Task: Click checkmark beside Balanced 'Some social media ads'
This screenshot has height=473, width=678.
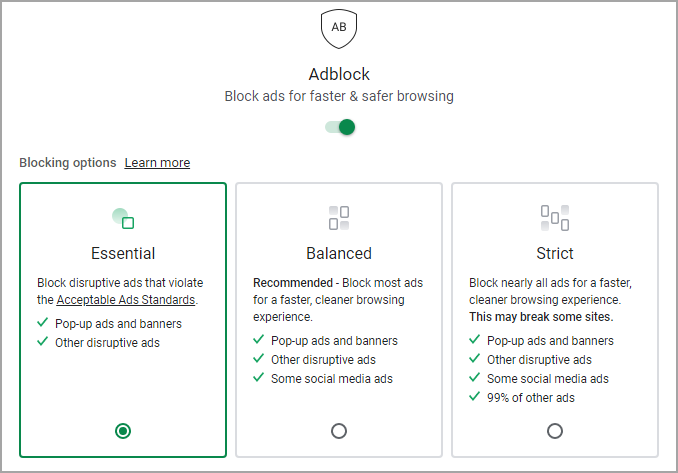Action: coord(259,377)
